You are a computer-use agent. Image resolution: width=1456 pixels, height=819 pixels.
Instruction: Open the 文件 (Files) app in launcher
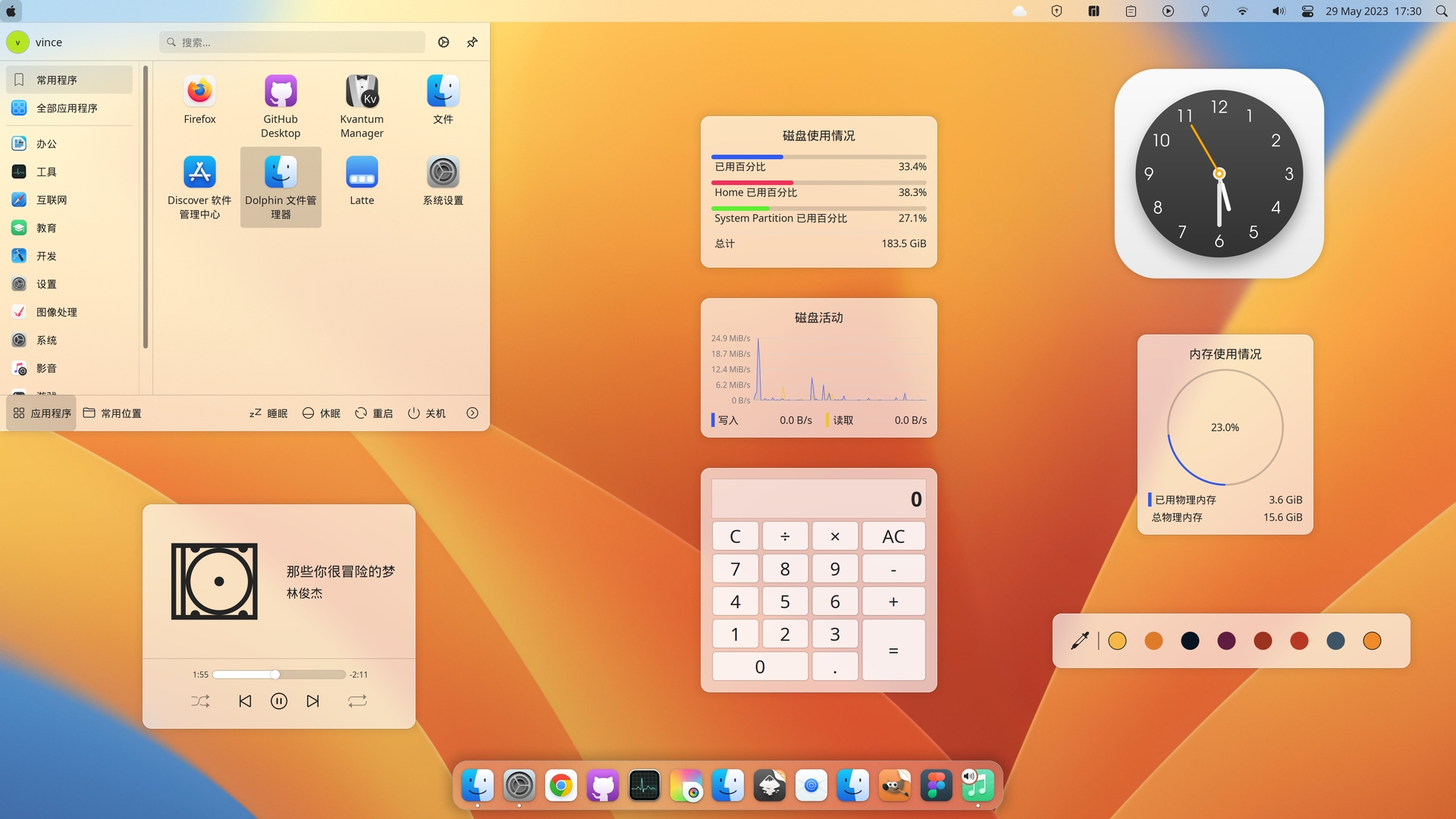pos(443,99)
